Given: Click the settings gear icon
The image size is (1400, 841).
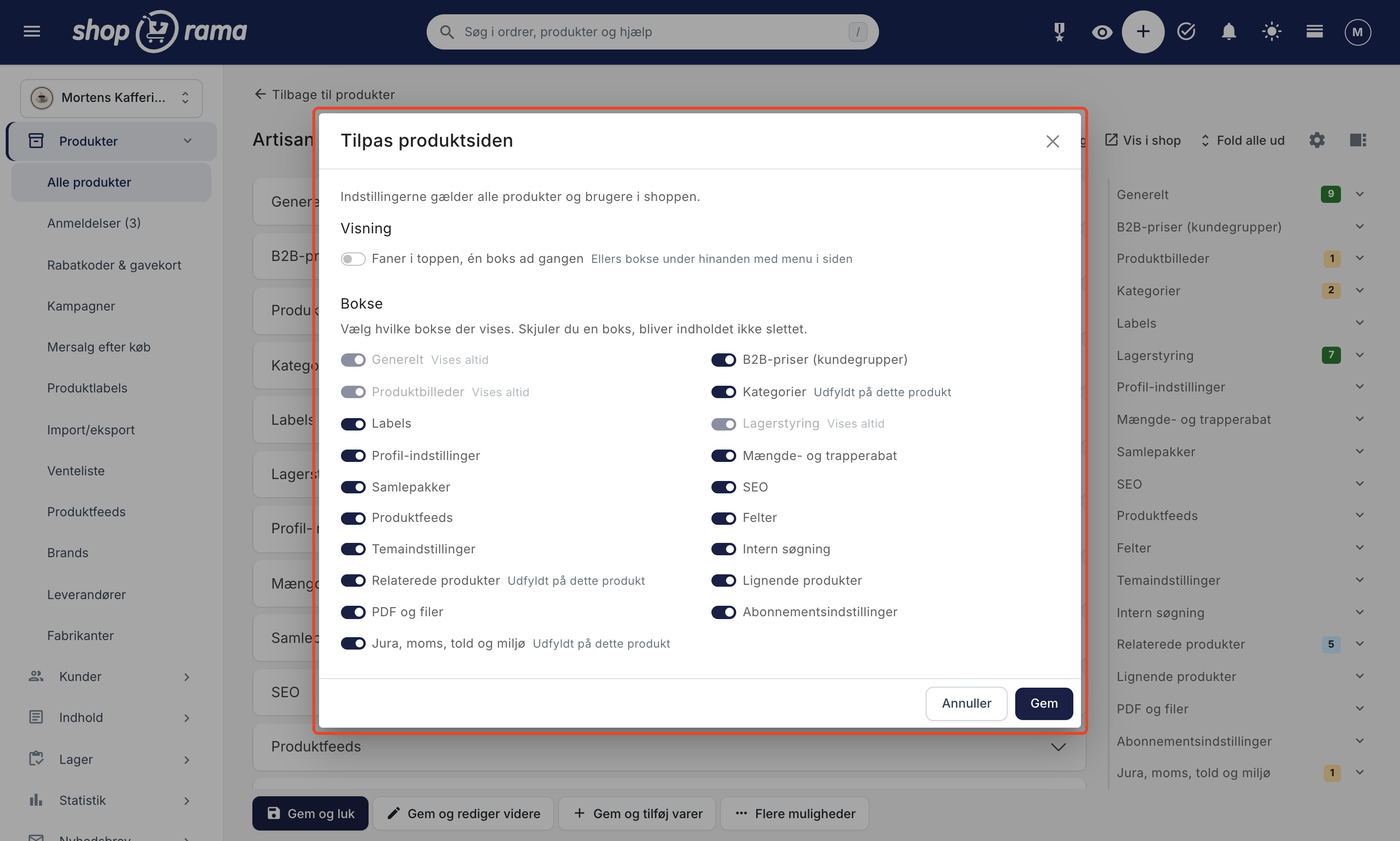Looking at the screenshot, I should coord(1317,140).
